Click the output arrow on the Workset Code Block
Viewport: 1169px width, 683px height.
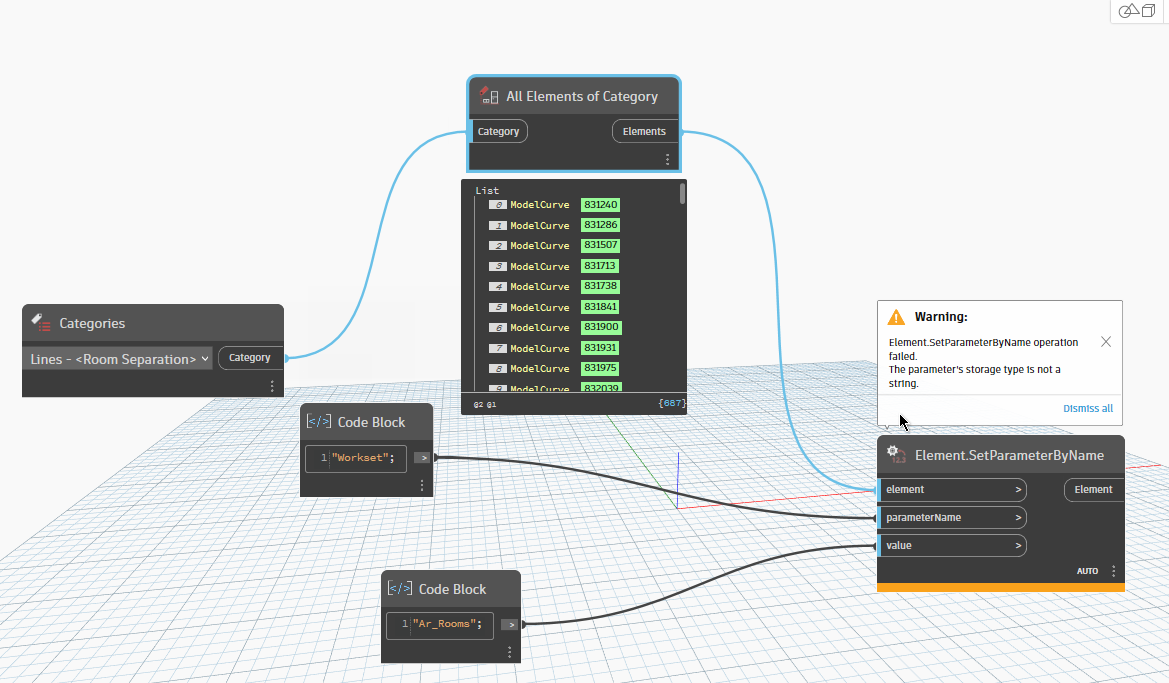pyautogui.click(x=422, y=457)
